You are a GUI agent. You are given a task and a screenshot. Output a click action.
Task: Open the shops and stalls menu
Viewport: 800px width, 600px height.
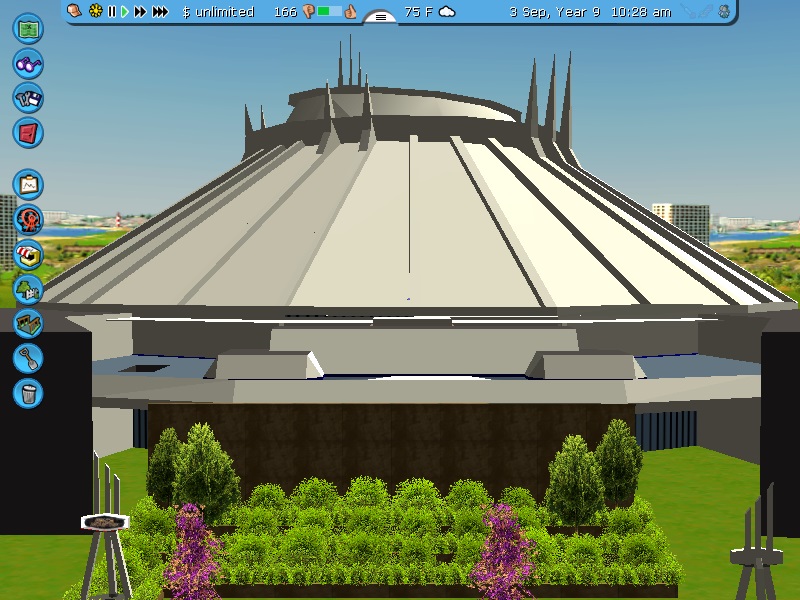coord(28,254)
